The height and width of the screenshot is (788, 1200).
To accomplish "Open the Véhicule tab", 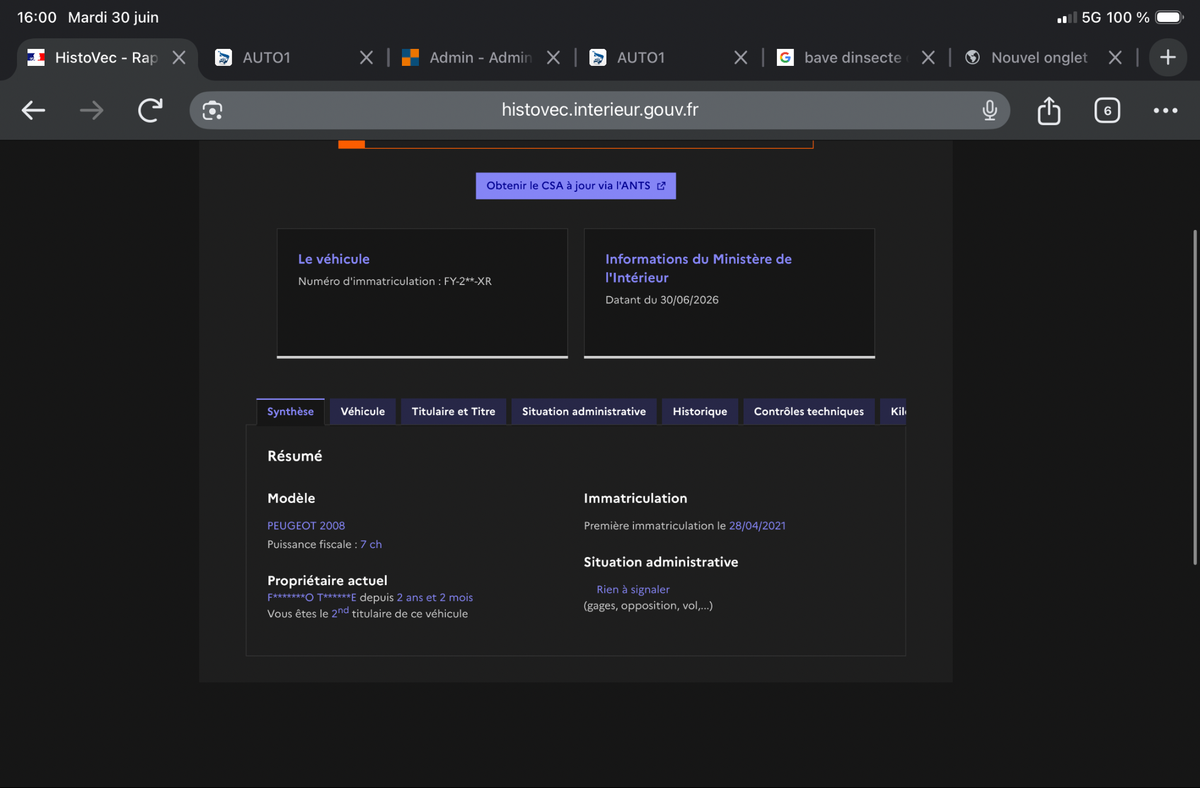I will [362, 411].
